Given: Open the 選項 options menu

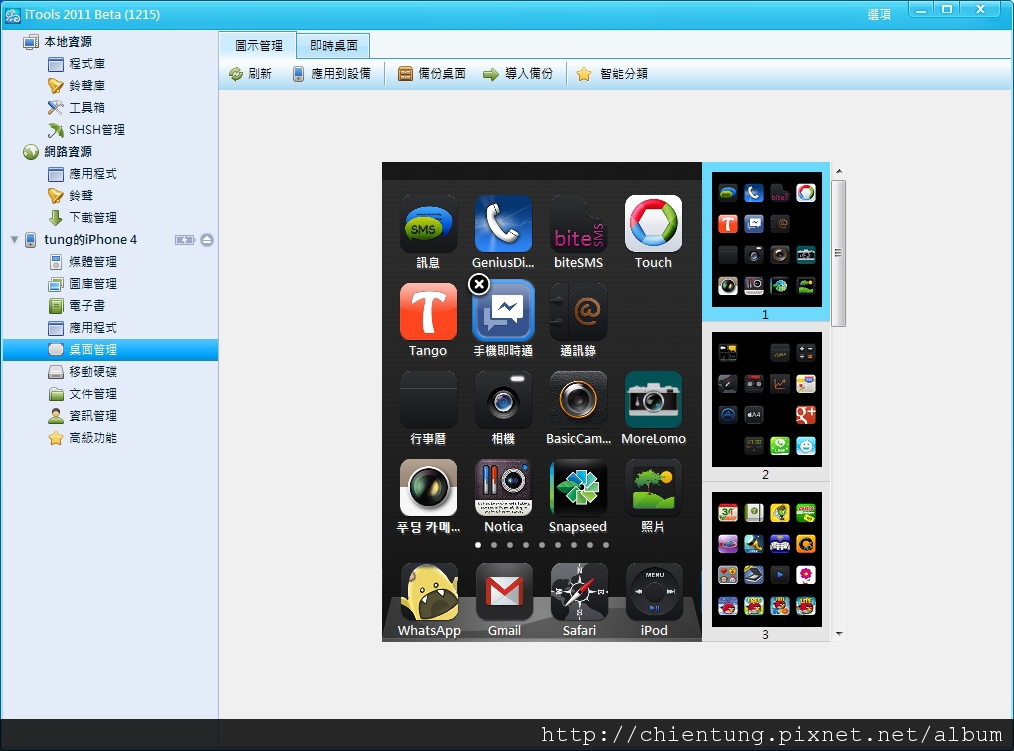Looking at the screenshot, I should click(879, 15).
